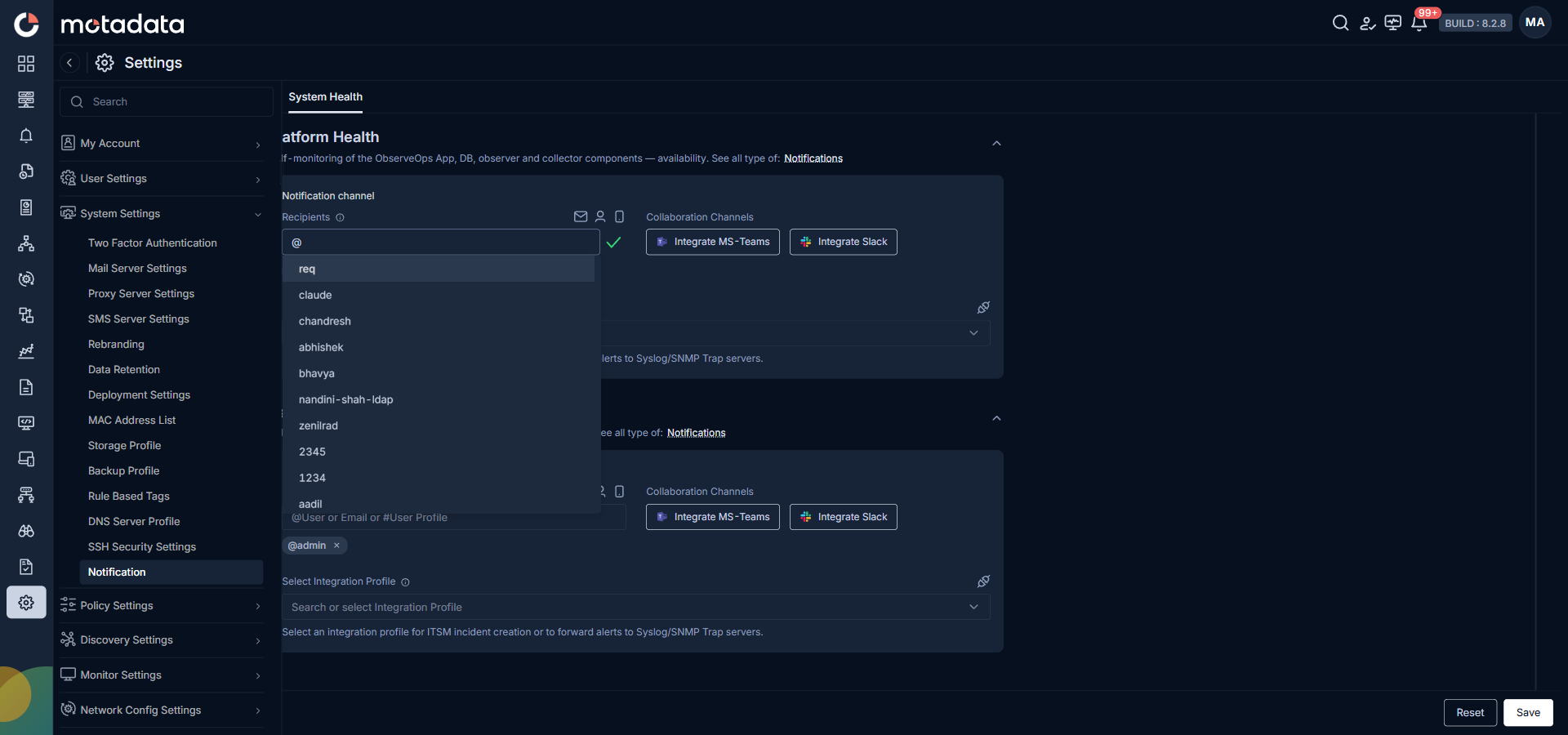Viewport: 1568px width, 735px height.
Task: Focus the Recipients input containing @
Action: coord(441,243)
